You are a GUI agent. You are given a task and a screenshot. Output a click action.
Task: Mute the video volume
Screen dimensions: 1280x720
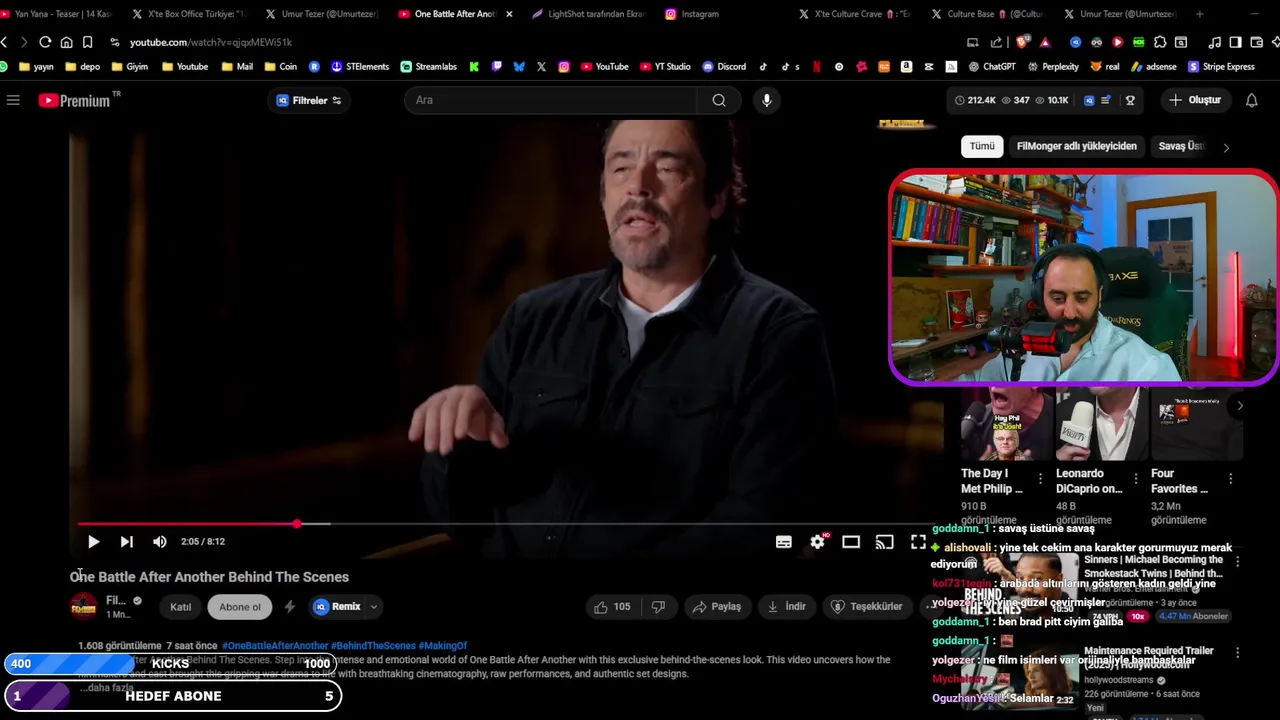tap(160, 542)
